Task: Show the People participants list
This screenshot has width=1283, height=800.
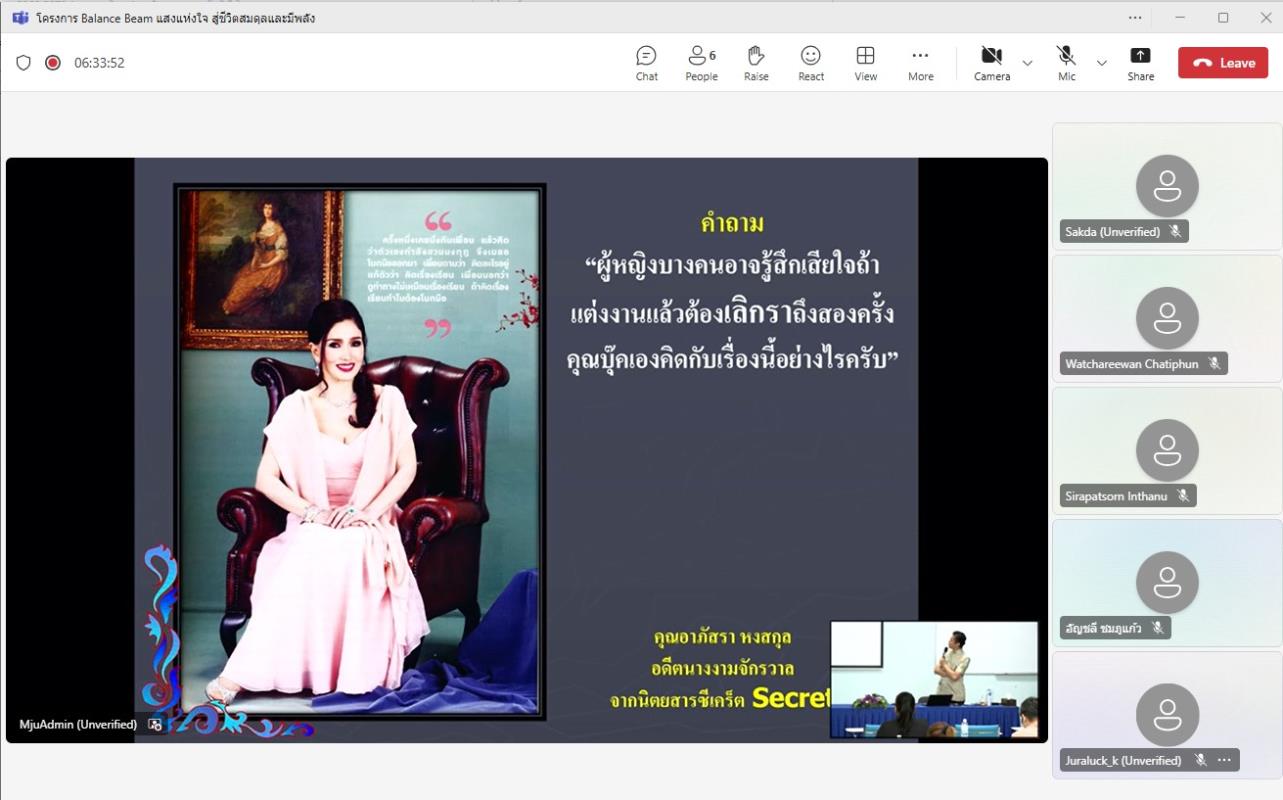Action: (x=701, y=63)
